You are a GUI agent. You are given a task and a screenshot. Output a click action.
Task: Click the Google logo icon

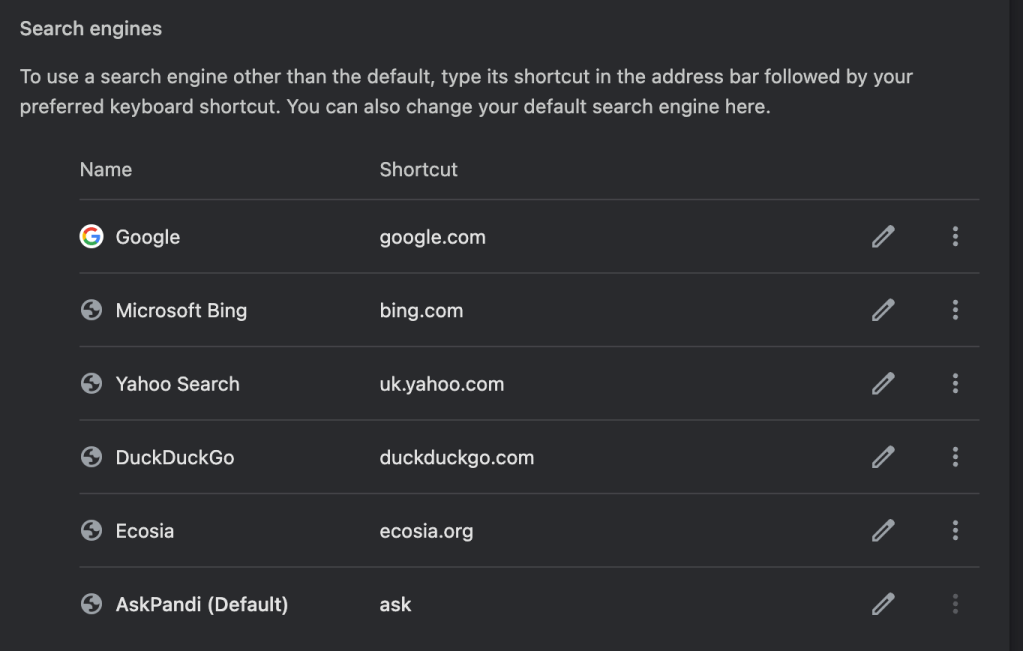pyautogui.click(x=91, y=237)
